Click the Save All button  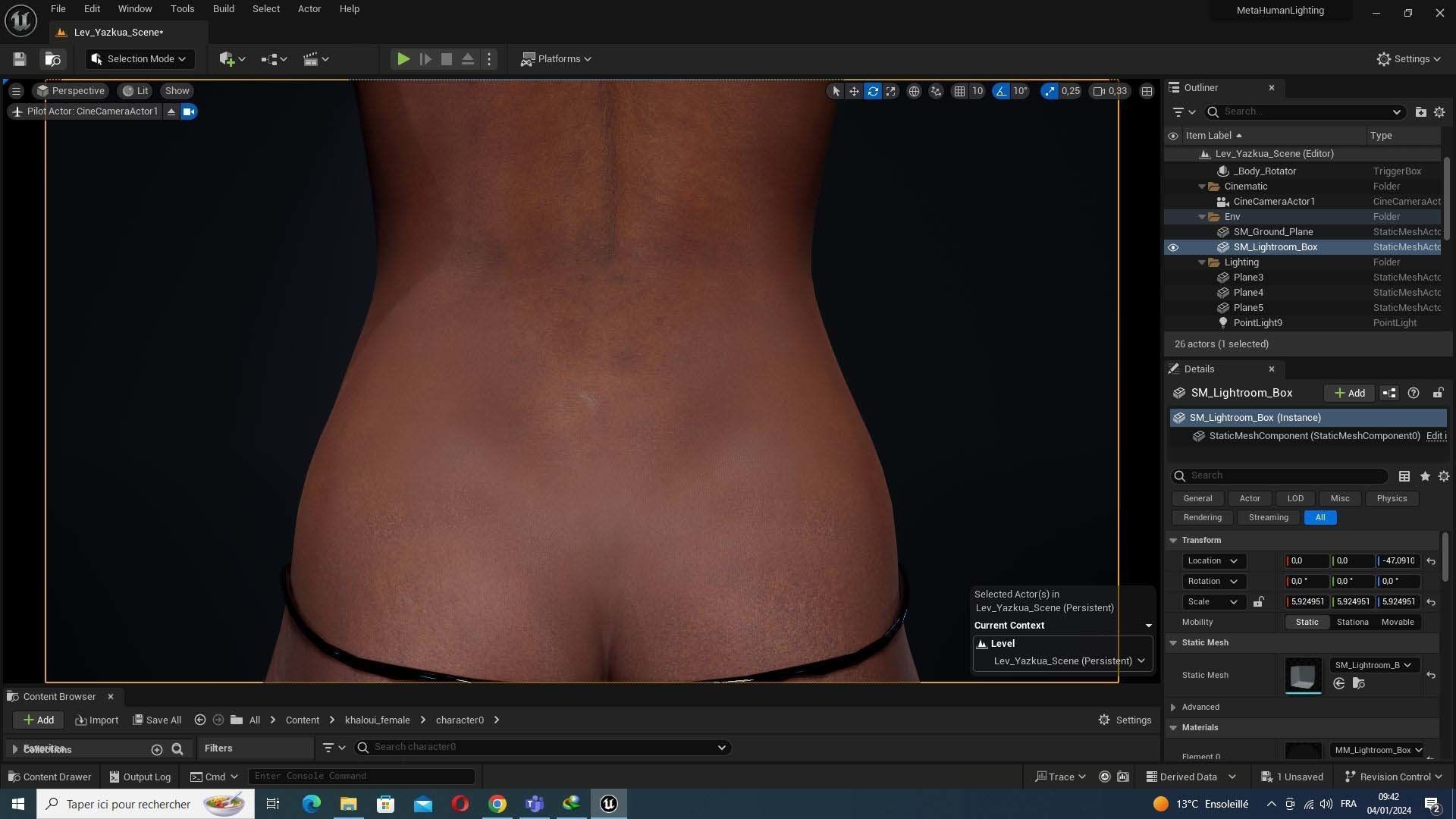157,720
